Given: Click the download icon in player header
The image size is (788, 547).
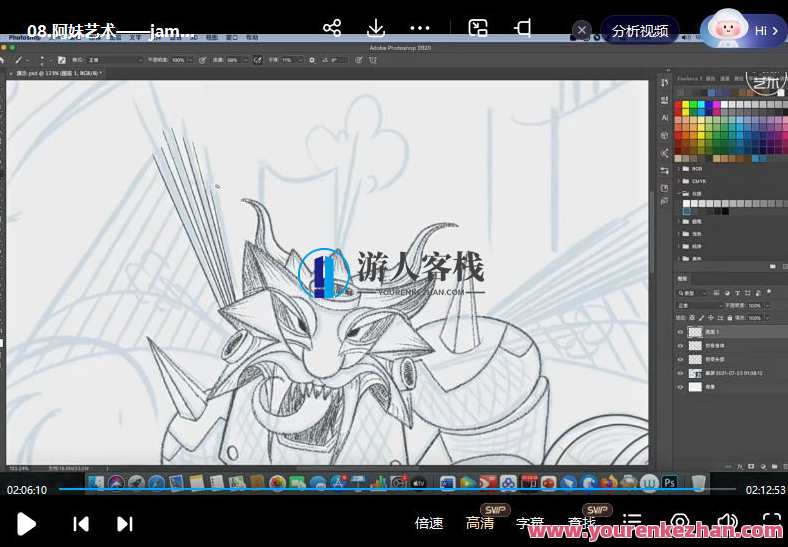Looking at the screenshot, I should tap(375, 29).
